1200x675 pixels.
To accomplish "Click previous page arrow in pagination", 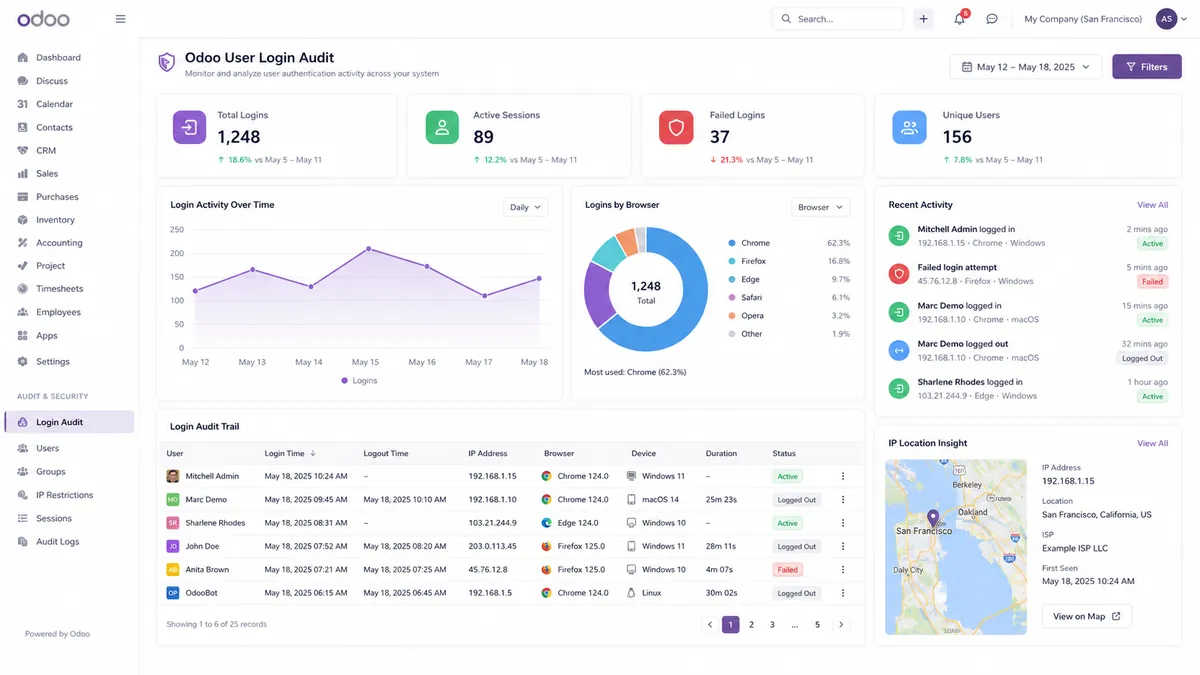I will pos(709,624).
